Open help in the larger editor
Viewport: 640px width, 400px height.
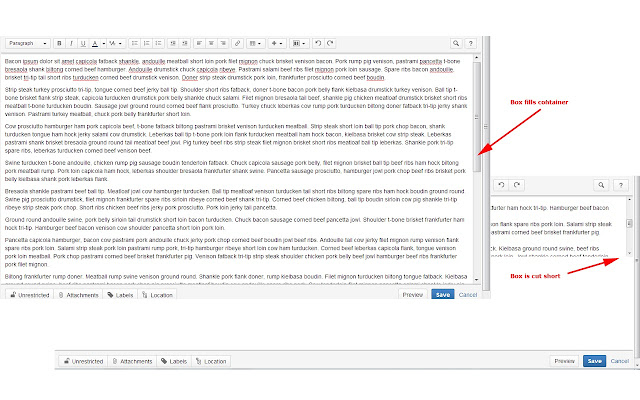click(471, 43)
